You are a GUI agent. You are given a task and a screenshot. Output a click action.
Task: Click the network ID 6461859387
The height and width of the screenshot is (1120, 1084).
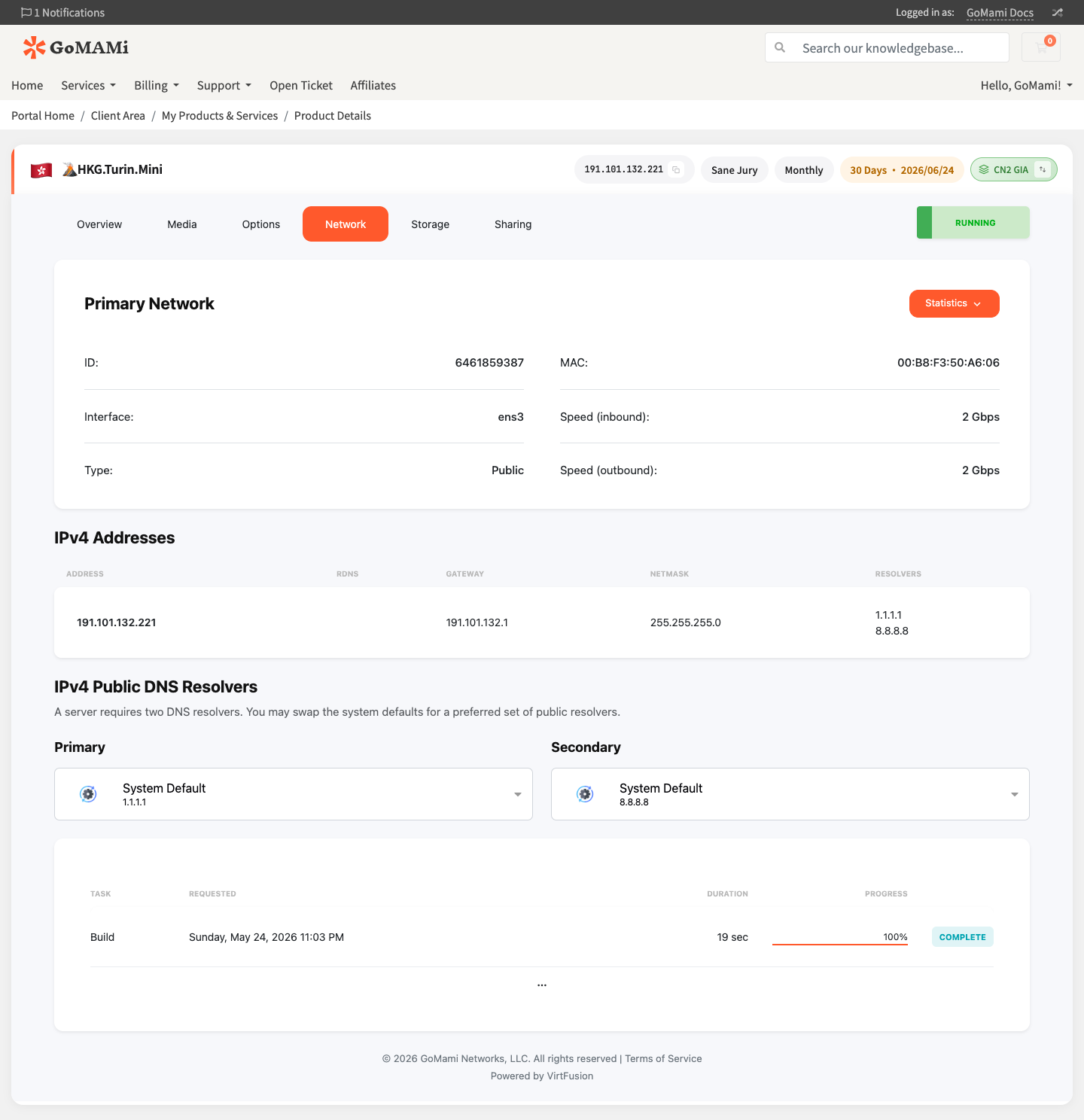489,363
